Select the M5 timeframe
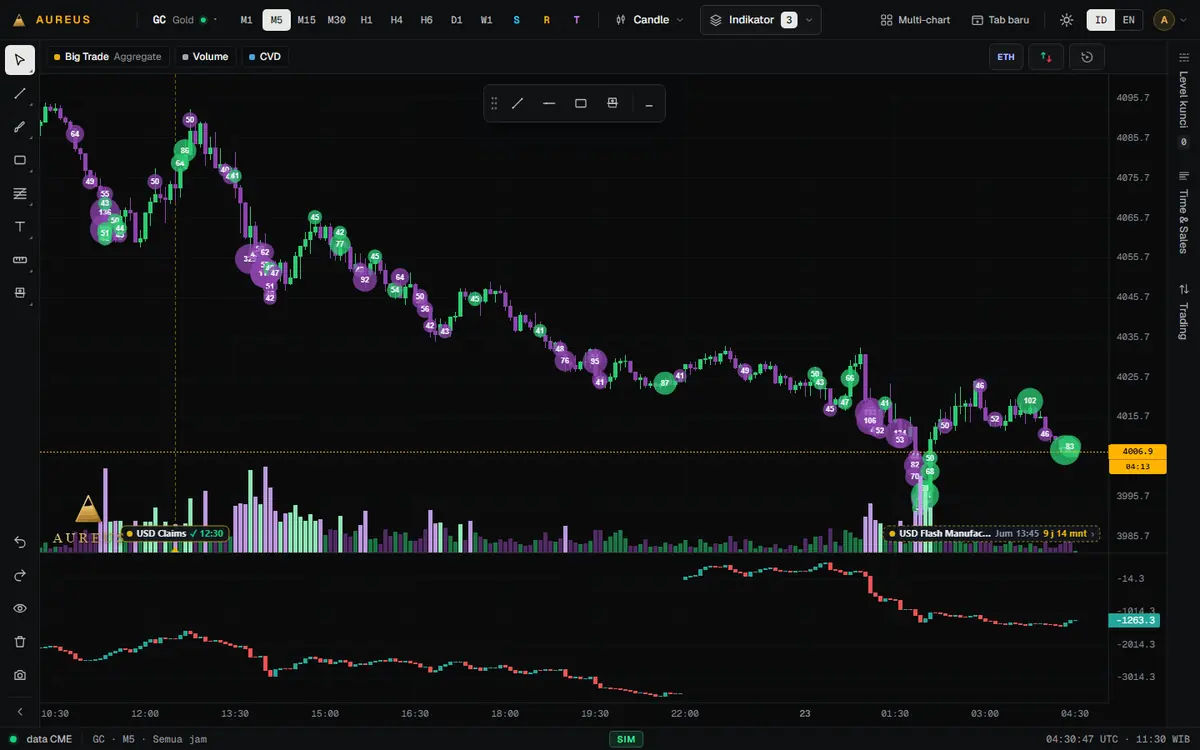 pos(276,20)
